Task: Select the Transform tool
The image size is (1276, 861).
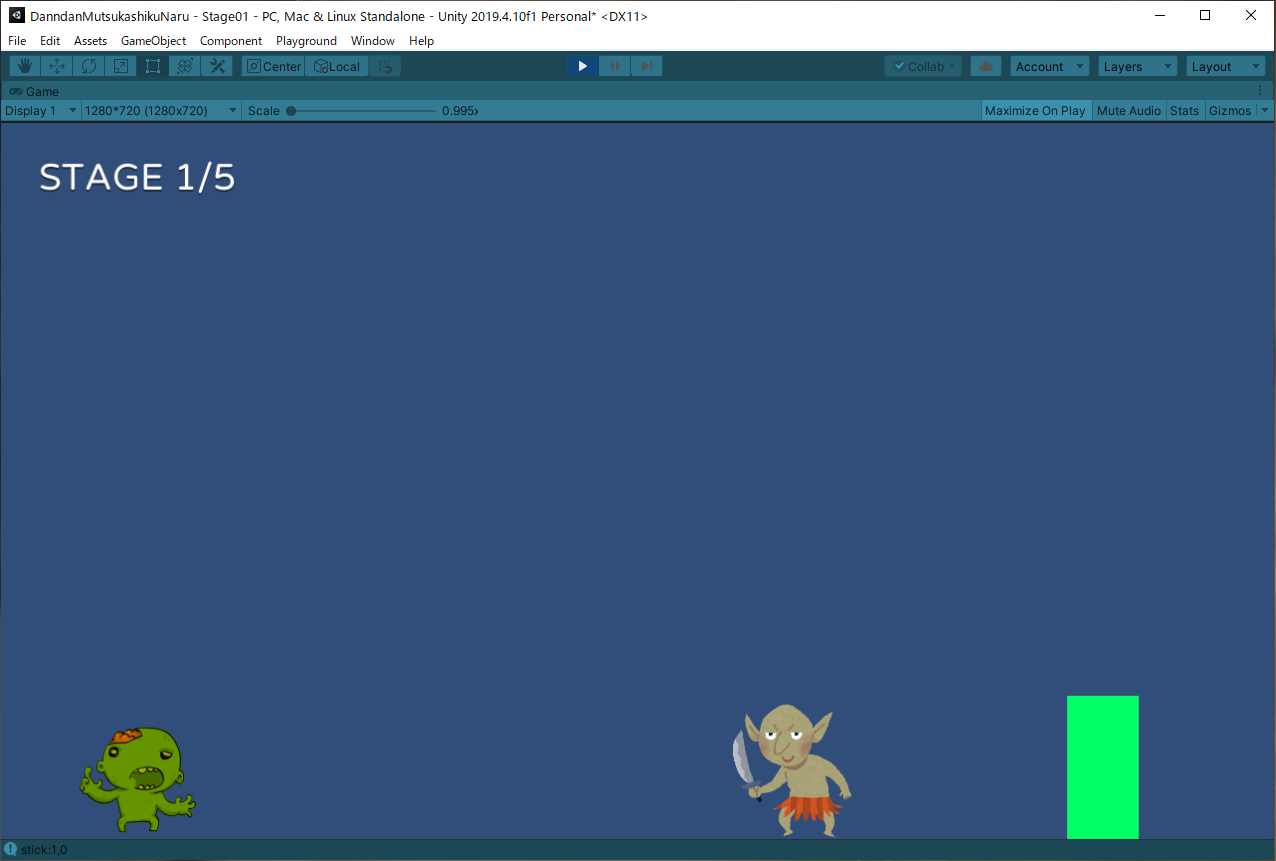Action: [185, 66]
